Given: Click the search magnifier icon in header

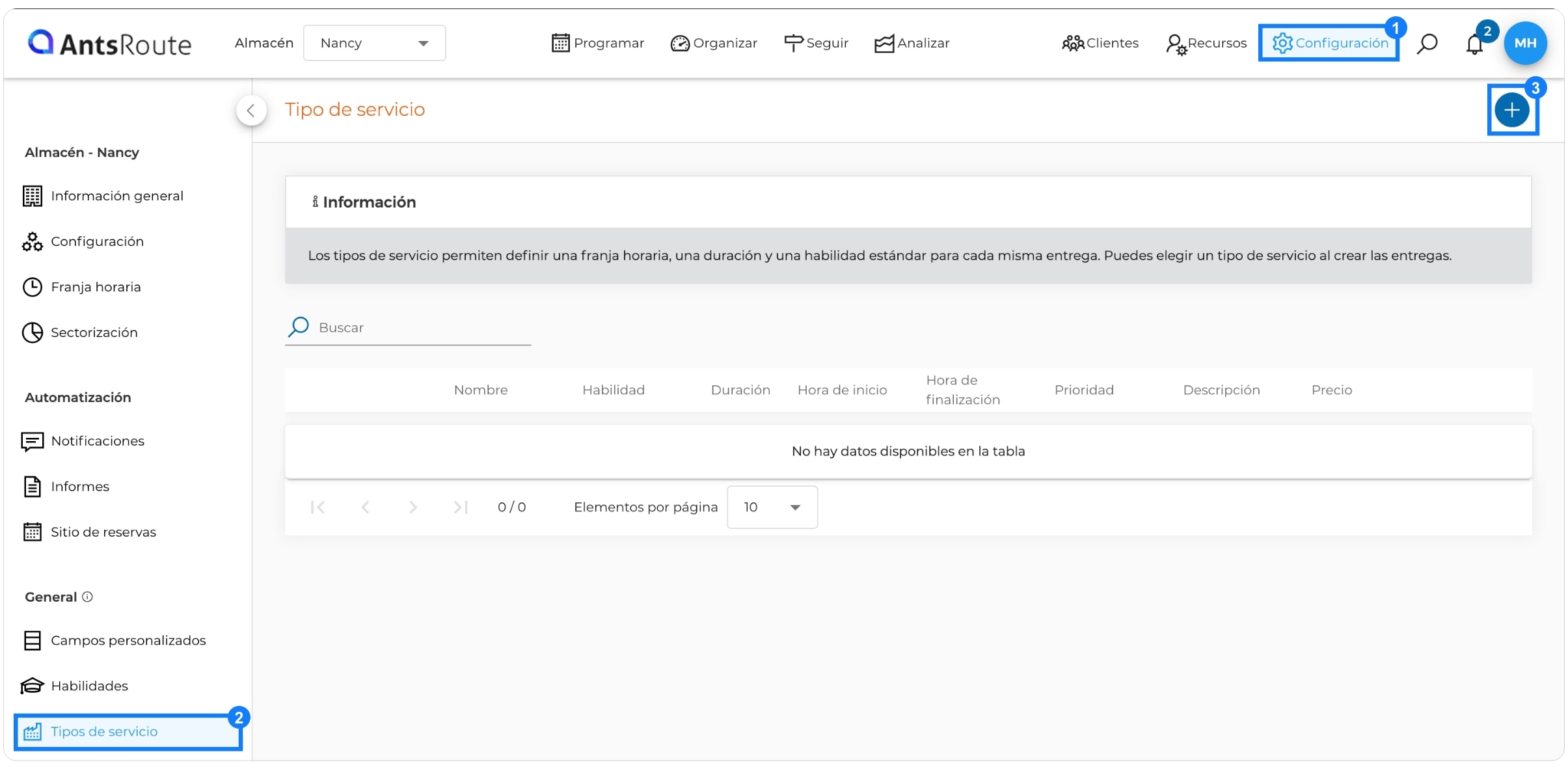Looking at the screenshot, I should point(1427,44).
